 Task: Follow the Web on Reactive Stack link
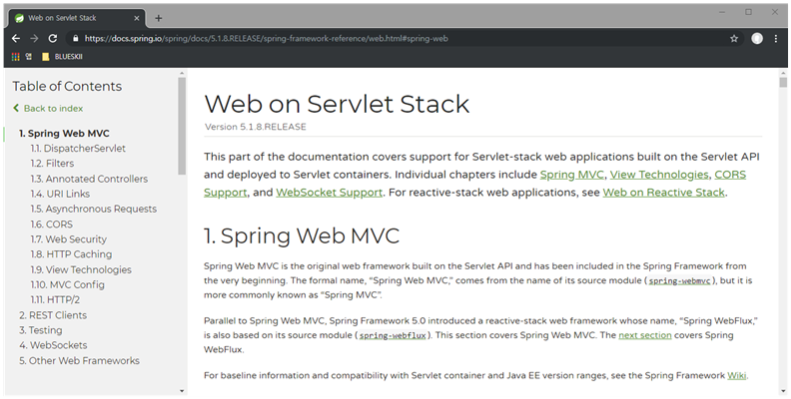(664, 192)
